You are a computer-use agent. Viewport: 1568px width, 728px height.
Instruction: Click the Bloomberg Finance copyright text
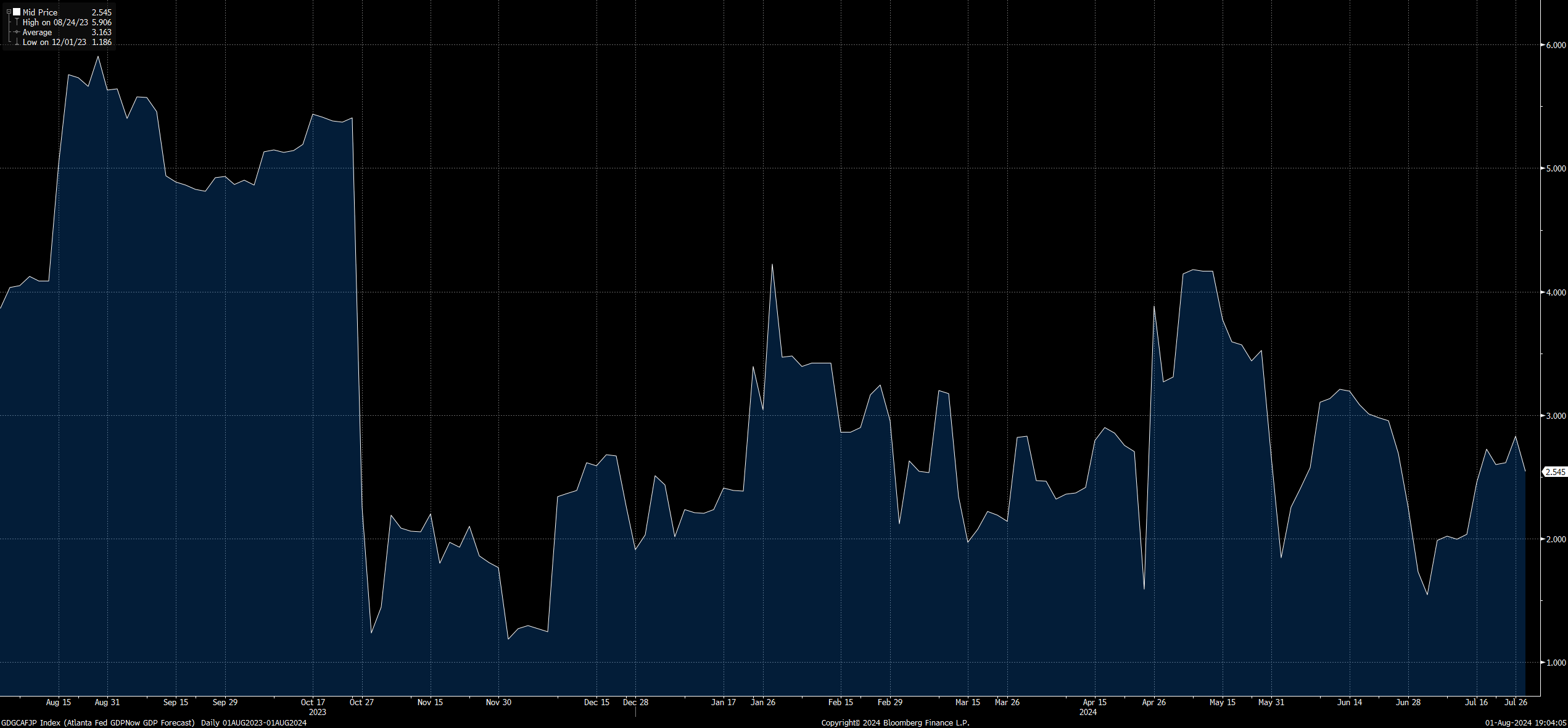[895, 722]
